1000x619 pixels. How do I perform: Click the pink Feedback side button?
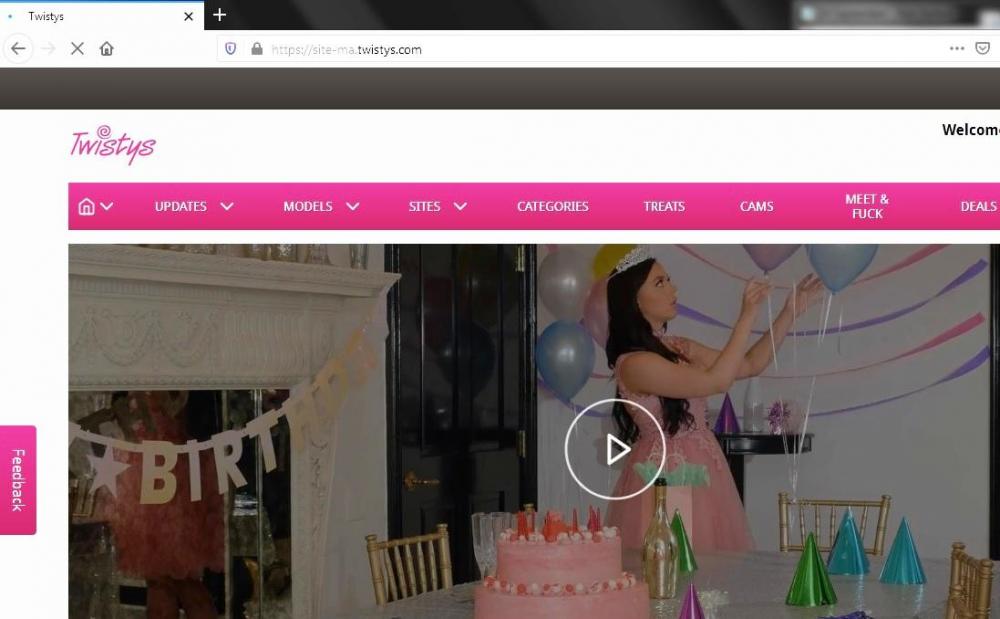(x=18, y=480)
